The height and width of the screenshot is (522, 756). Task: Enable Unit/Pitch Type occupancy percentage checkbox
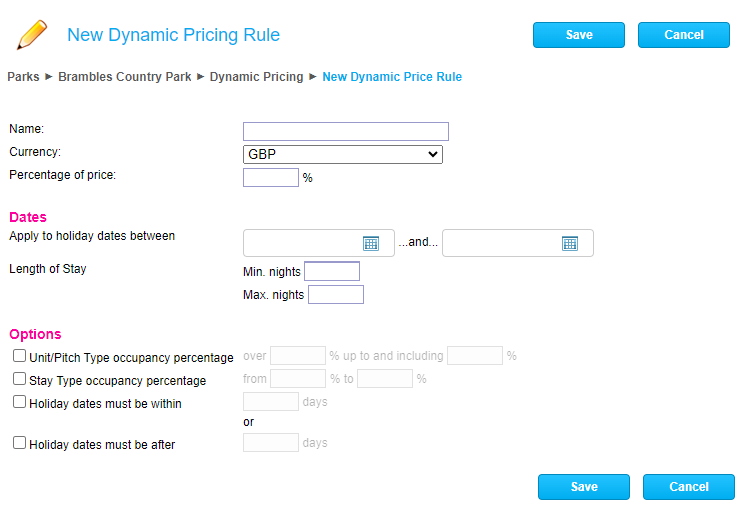click(19, 356)
